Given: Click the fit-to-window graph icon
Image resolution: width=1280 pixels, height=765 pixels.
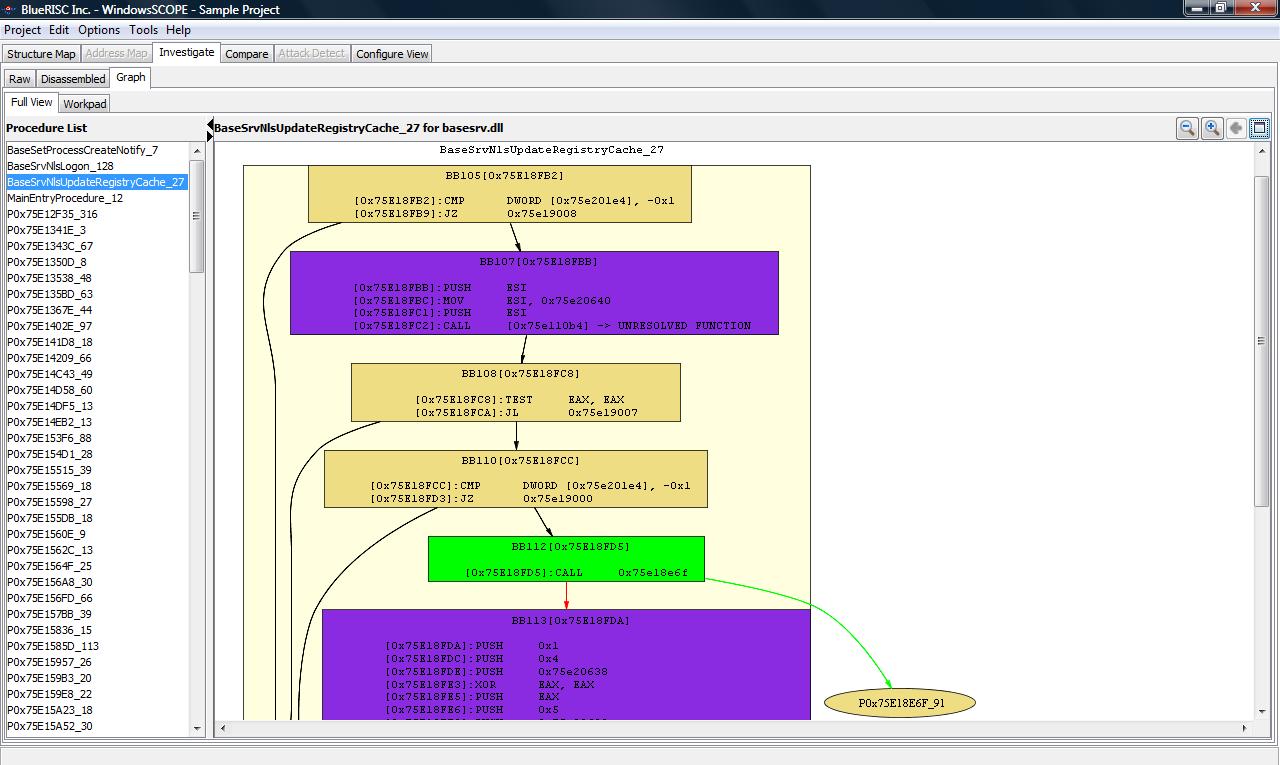Looking at the screenshot, I should click(x=1260, y=128).
